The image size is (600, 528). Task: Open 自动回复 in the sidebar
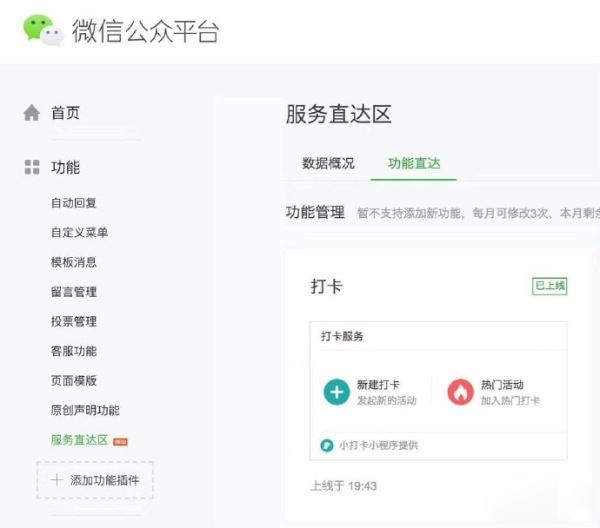(74, 203)
